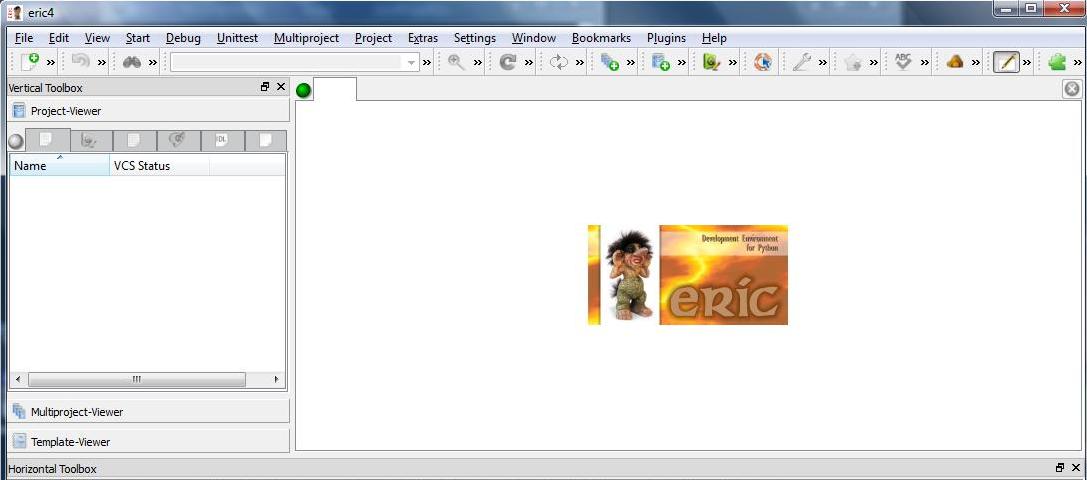Click the Project-Viewer scrollbar left arrow

tap(18, 379)
